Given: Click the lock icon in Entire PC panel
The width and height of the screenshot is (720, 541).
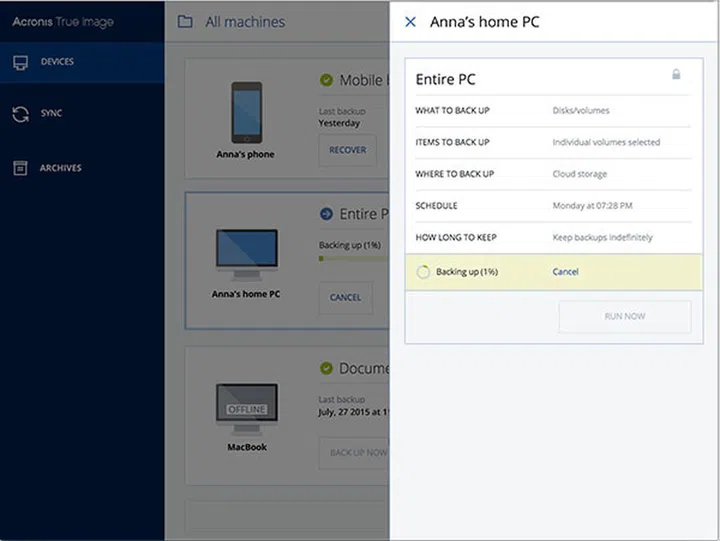Looking at the screenshot, I should [676, 75].
